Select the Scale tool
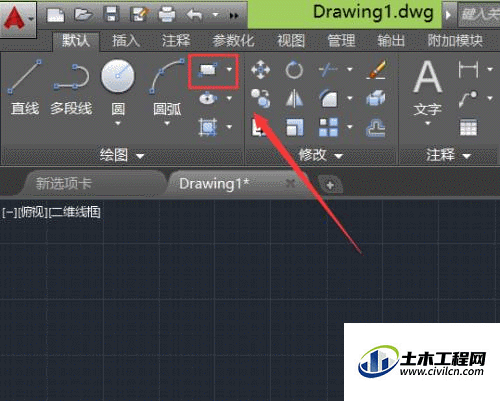 pos(295,127)
